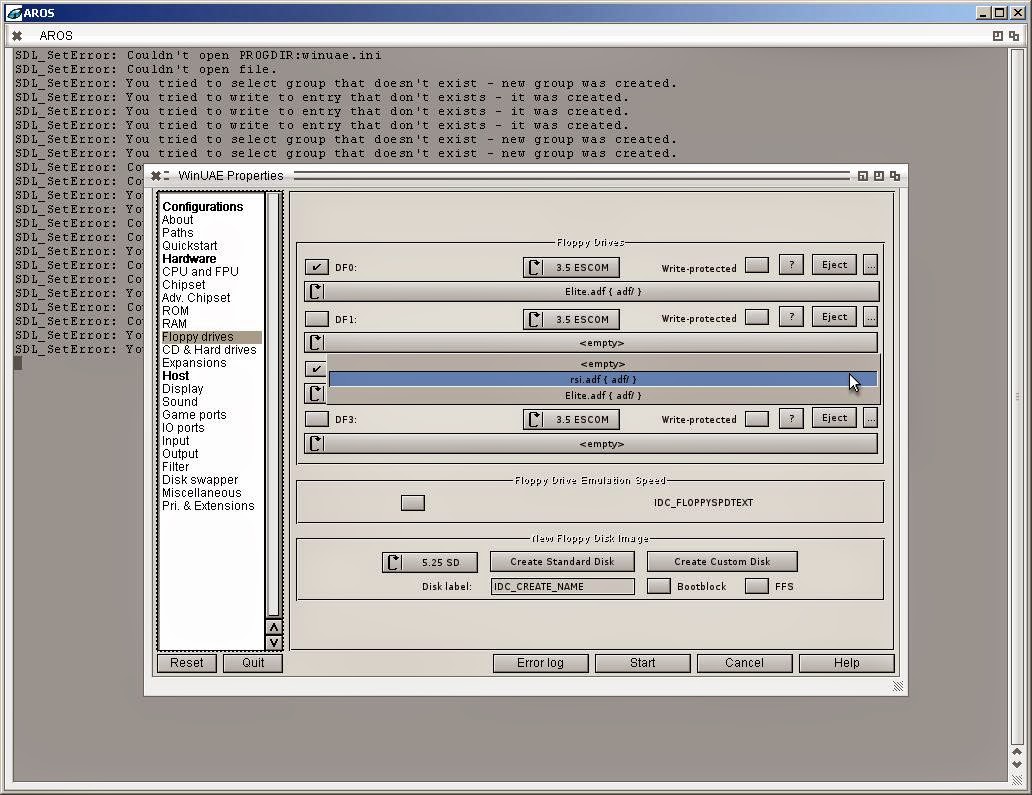Screen dimensions: 1032x795
Task: Click the WinUAE window resize grip
Action: (x=898, y=686)
